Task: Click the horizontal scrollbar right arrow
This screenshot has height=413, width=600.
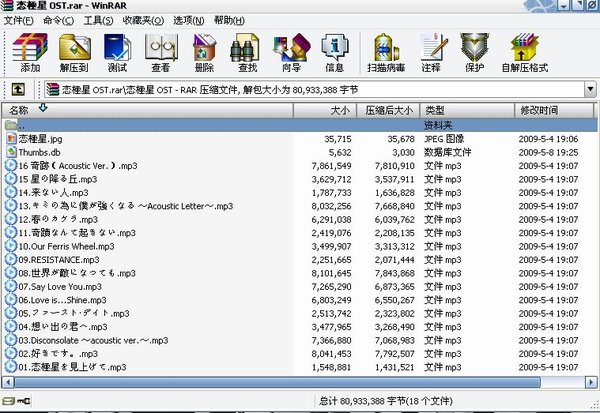Action: [x=591, y=382]
